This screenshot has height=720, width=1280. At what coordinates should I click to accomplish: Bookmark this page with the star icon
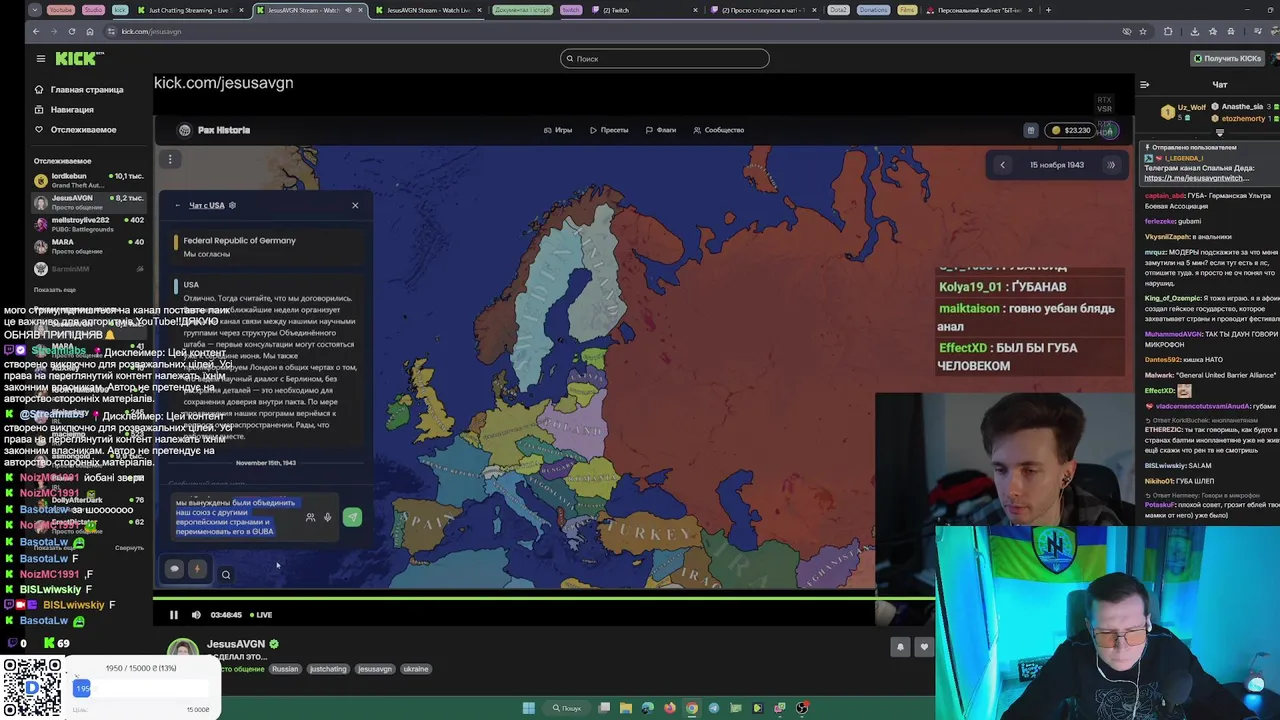click(1143, 31)
